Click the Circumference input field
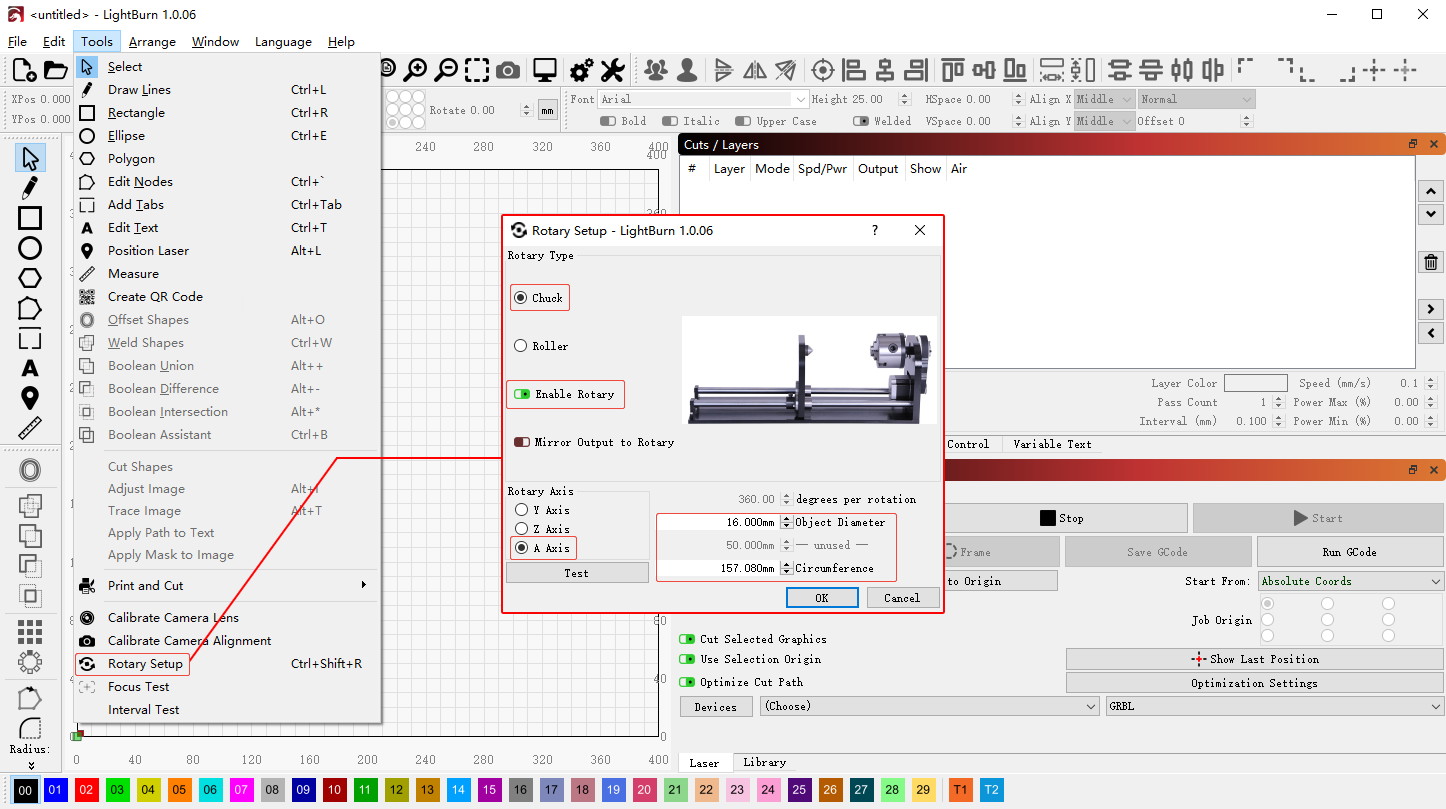This screenshot has width=1446, height=809. click(x=717, y=568)
